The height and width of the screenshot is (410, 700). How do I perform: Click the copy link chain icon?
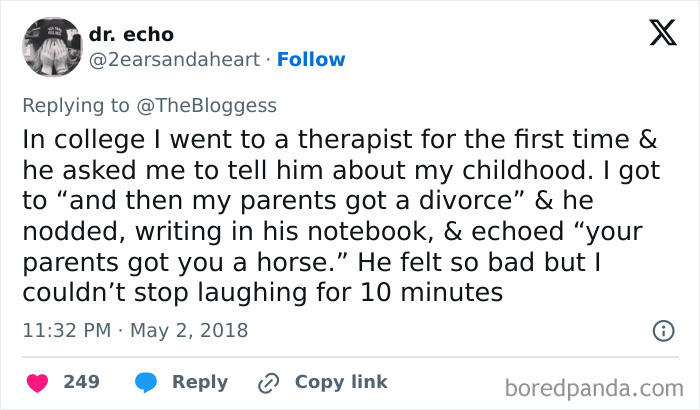[267, 382]
